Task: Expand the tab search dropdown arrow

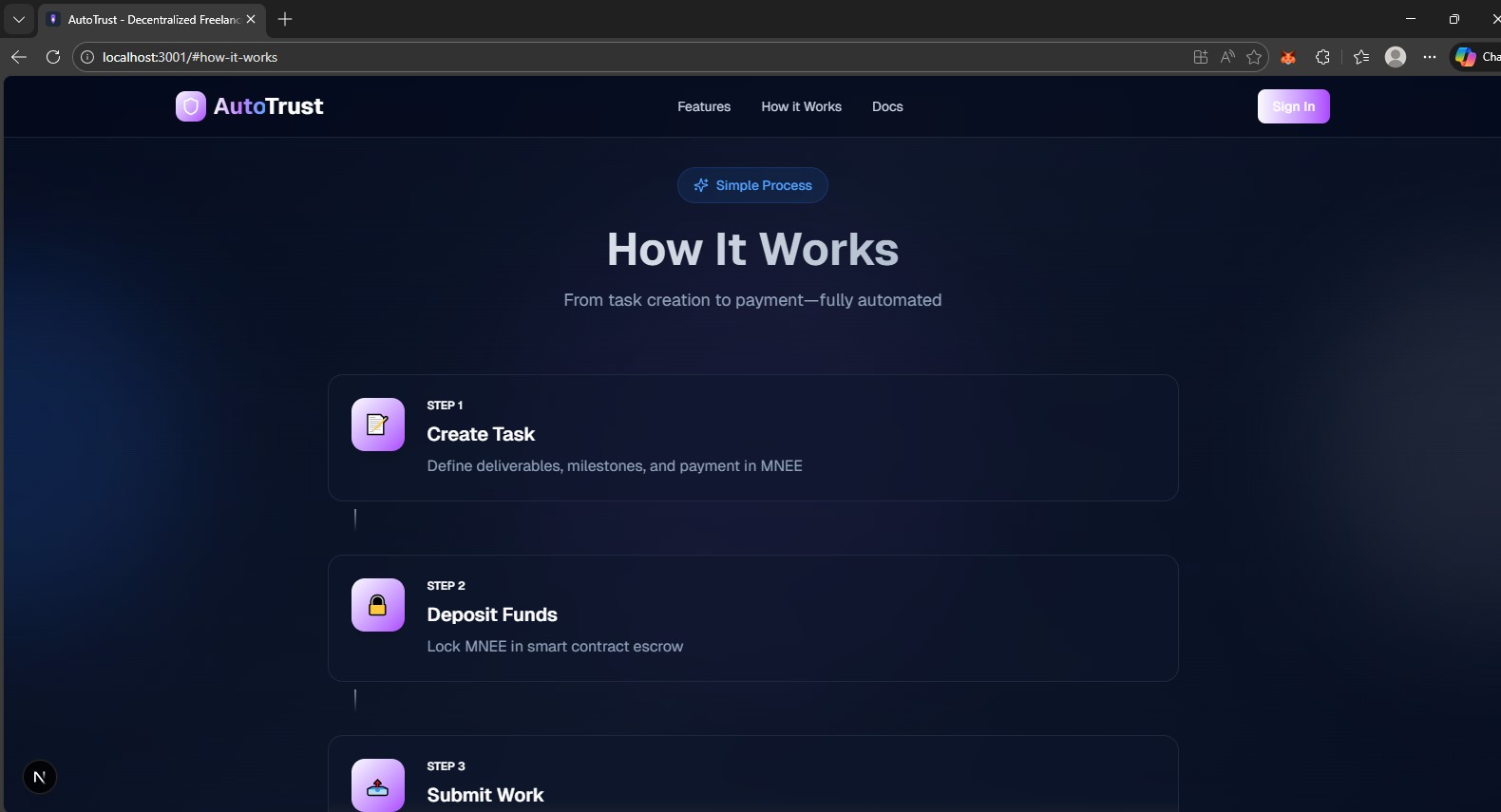Action: [x=19, y=19]
